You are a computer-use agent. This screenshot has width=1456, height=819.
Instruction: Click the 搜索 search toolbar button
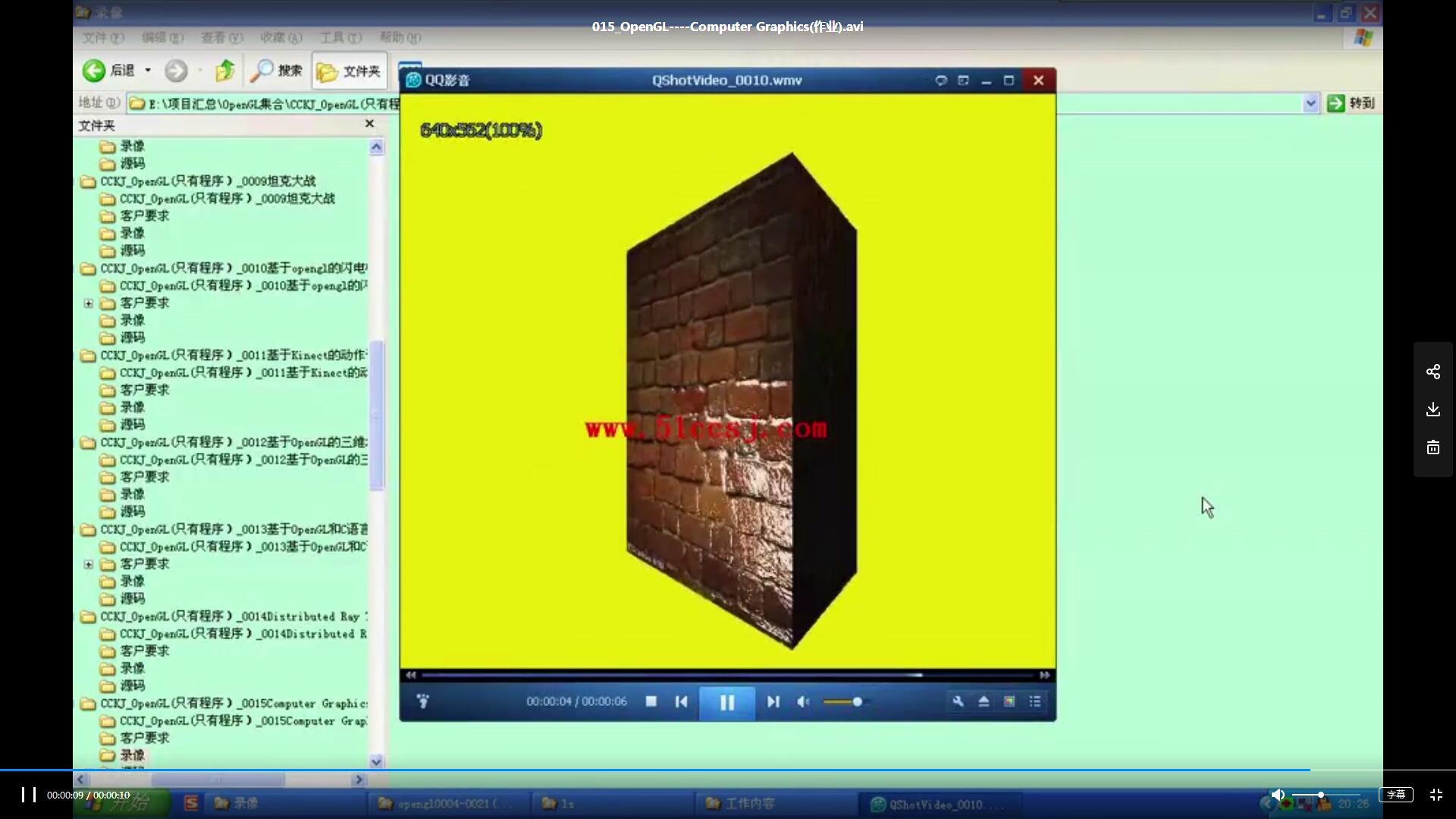point(277,71)
